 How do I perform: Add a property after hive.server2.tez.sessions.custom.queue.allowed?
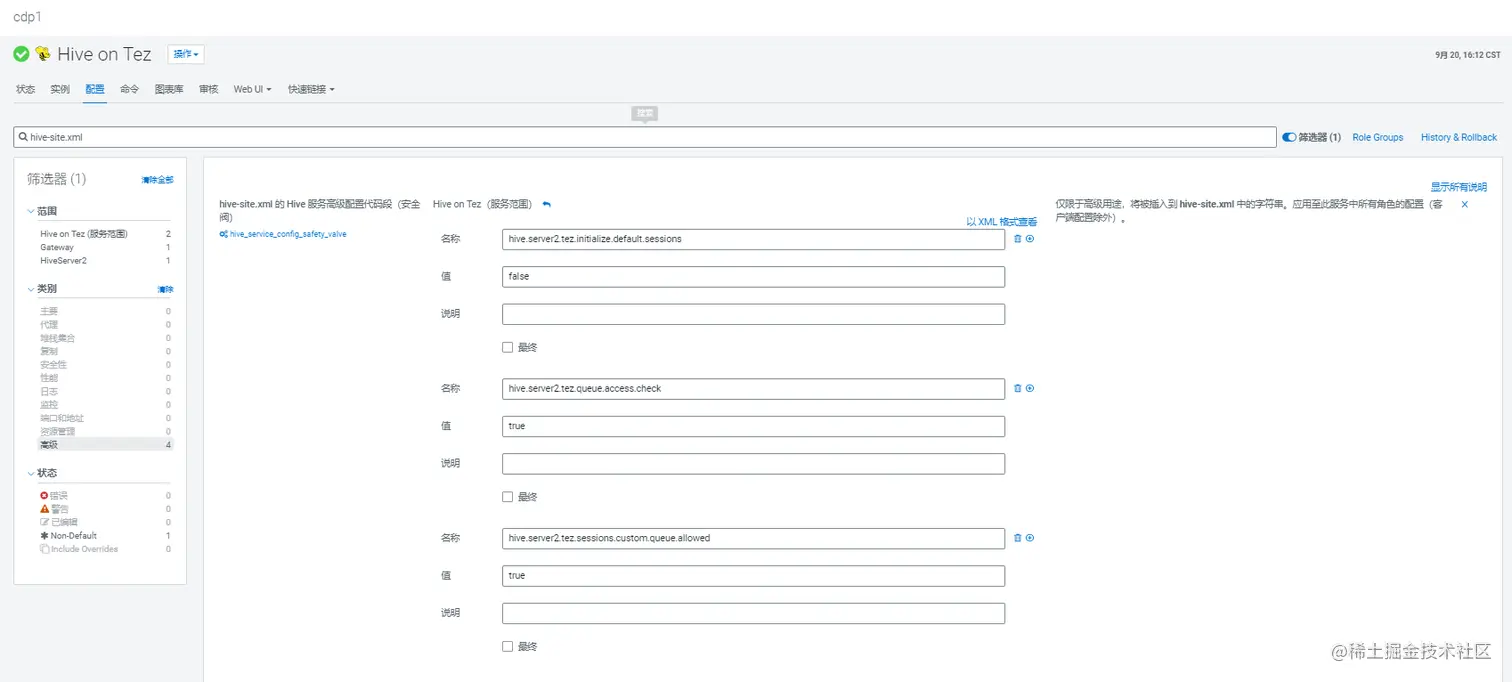pos(1030,538)
